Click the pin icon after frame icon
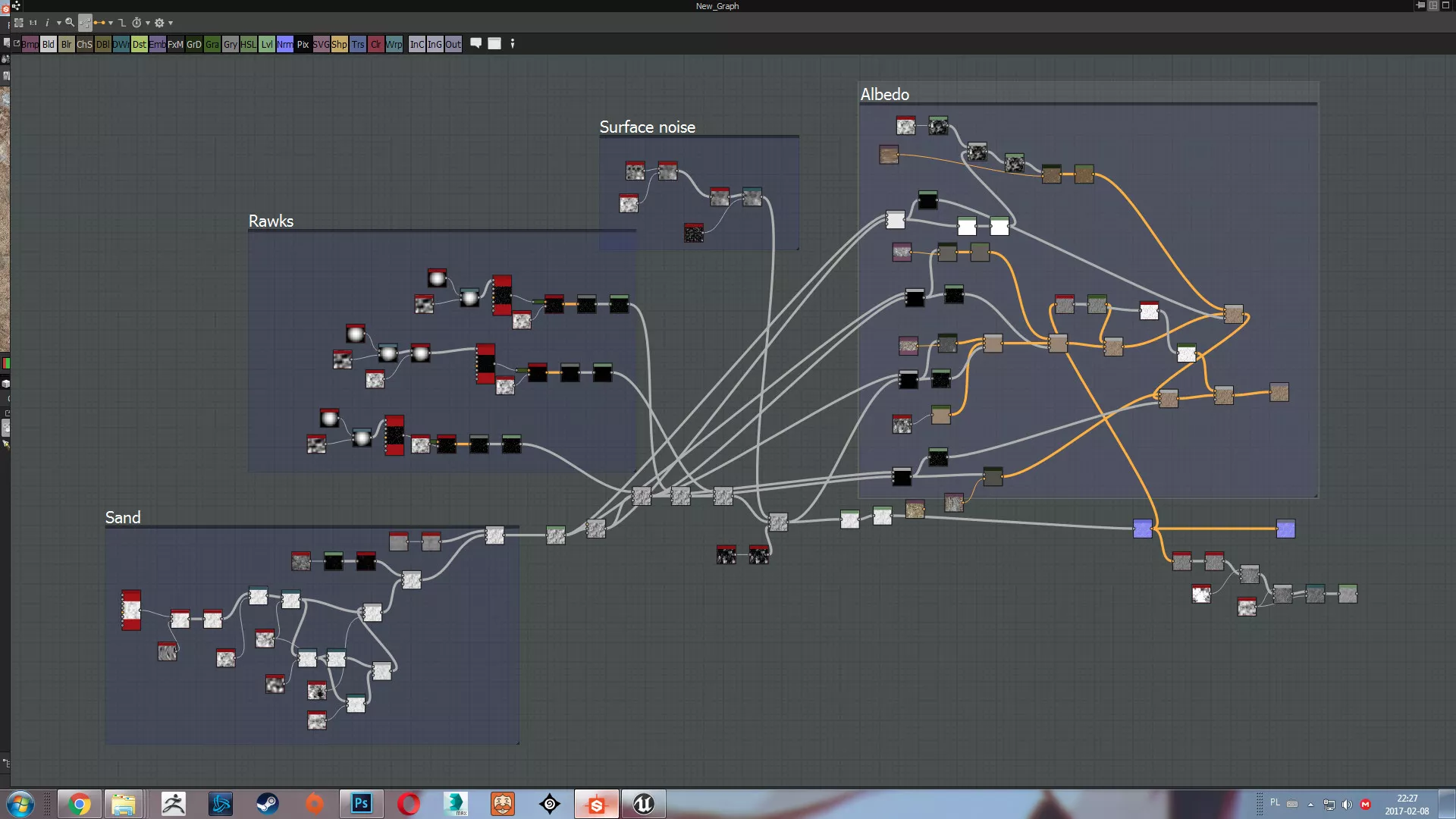The height and width of the screenshot is (819, 1456). pyautogui.click(x=513, y=43)
